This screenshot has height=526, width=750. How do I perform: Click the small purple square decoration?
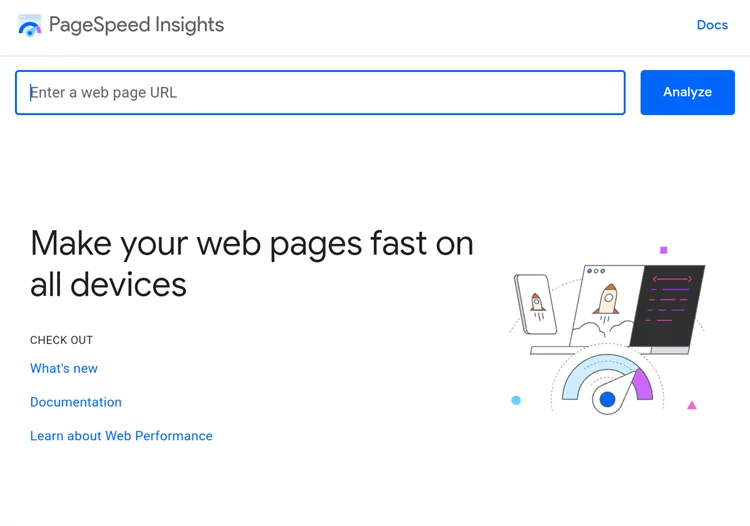pos(663,250)
